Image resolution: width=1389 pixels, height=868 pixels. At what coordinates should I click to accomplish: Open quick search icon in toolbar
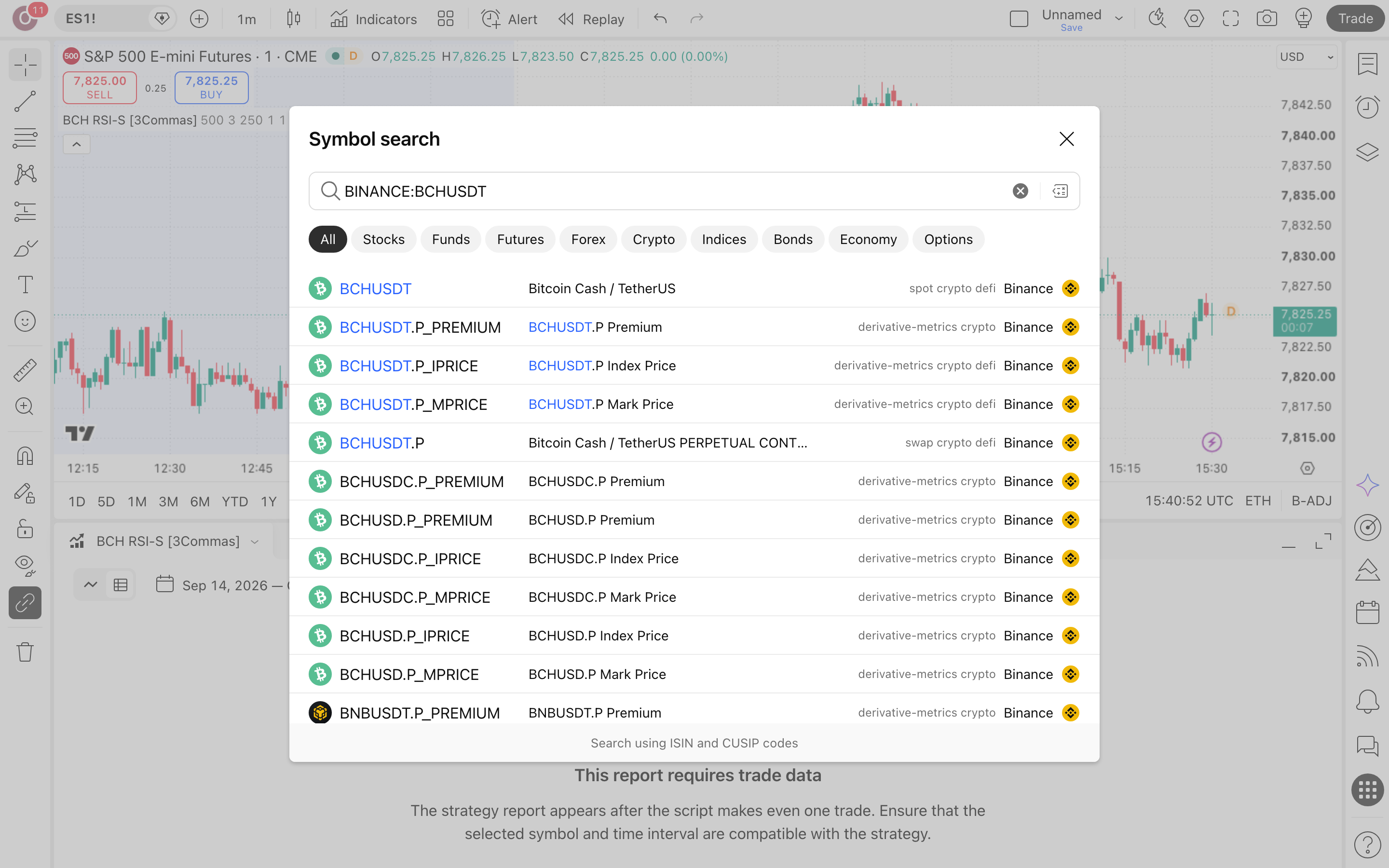[1157, 19]
